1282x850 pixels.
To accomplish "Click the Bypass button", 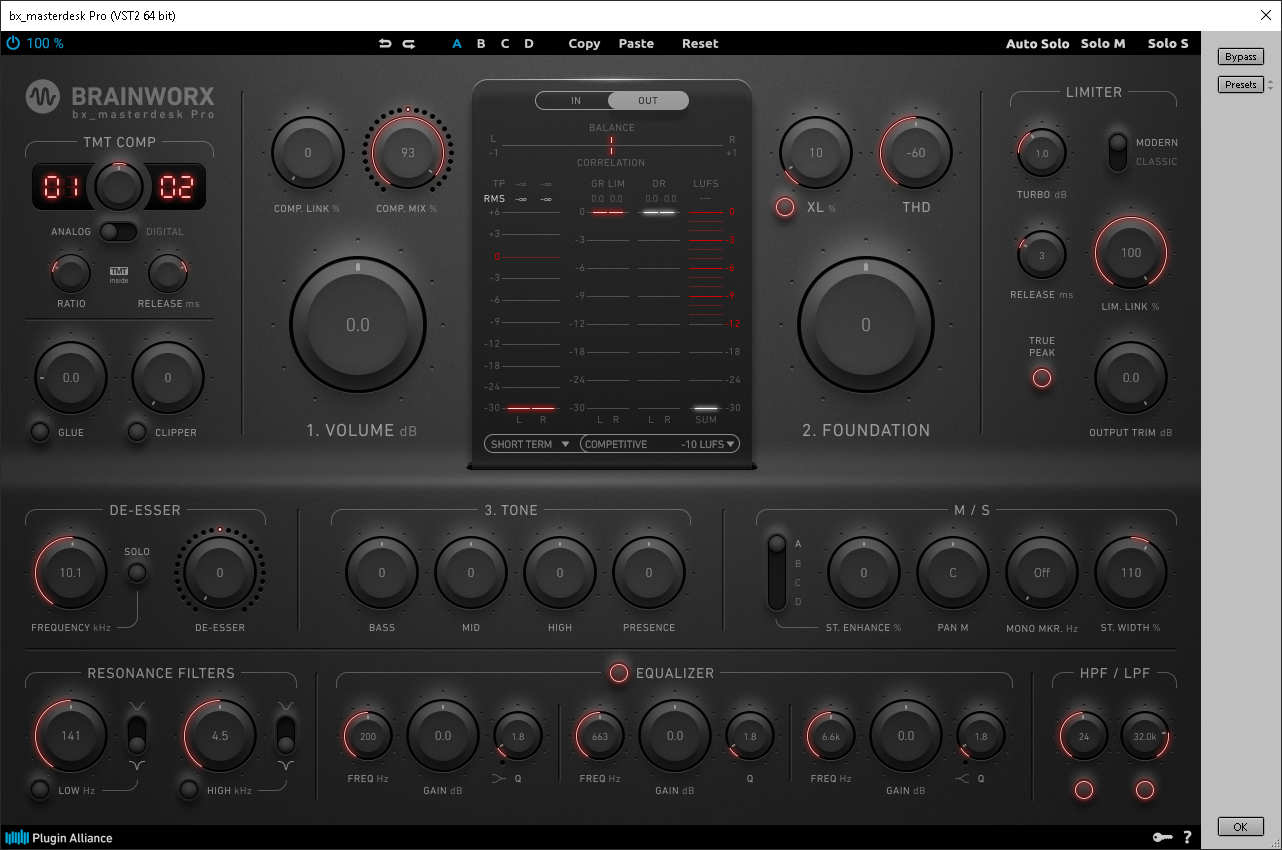I will click(1240, 57).
